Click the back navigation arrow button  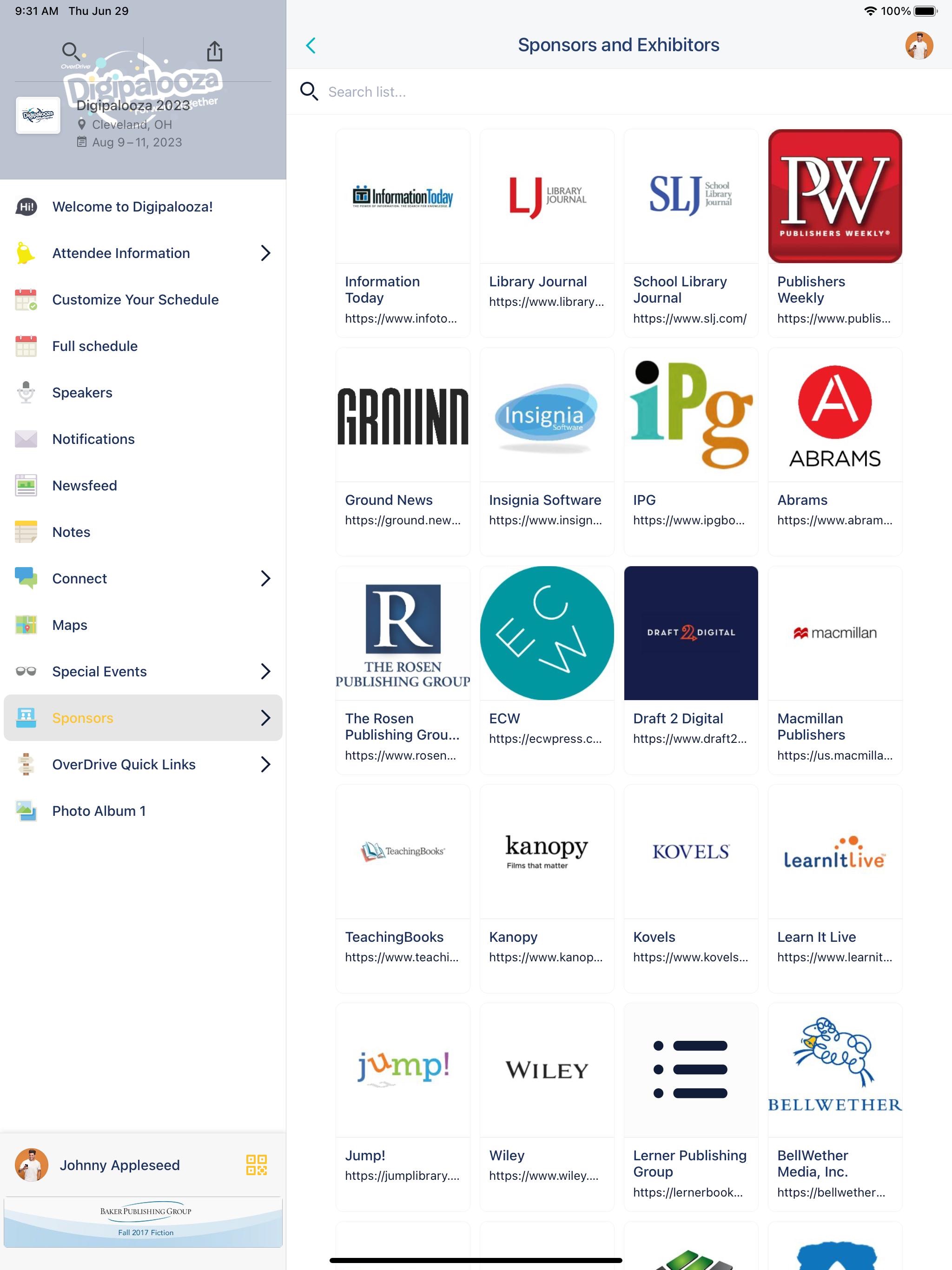(312, 44)
